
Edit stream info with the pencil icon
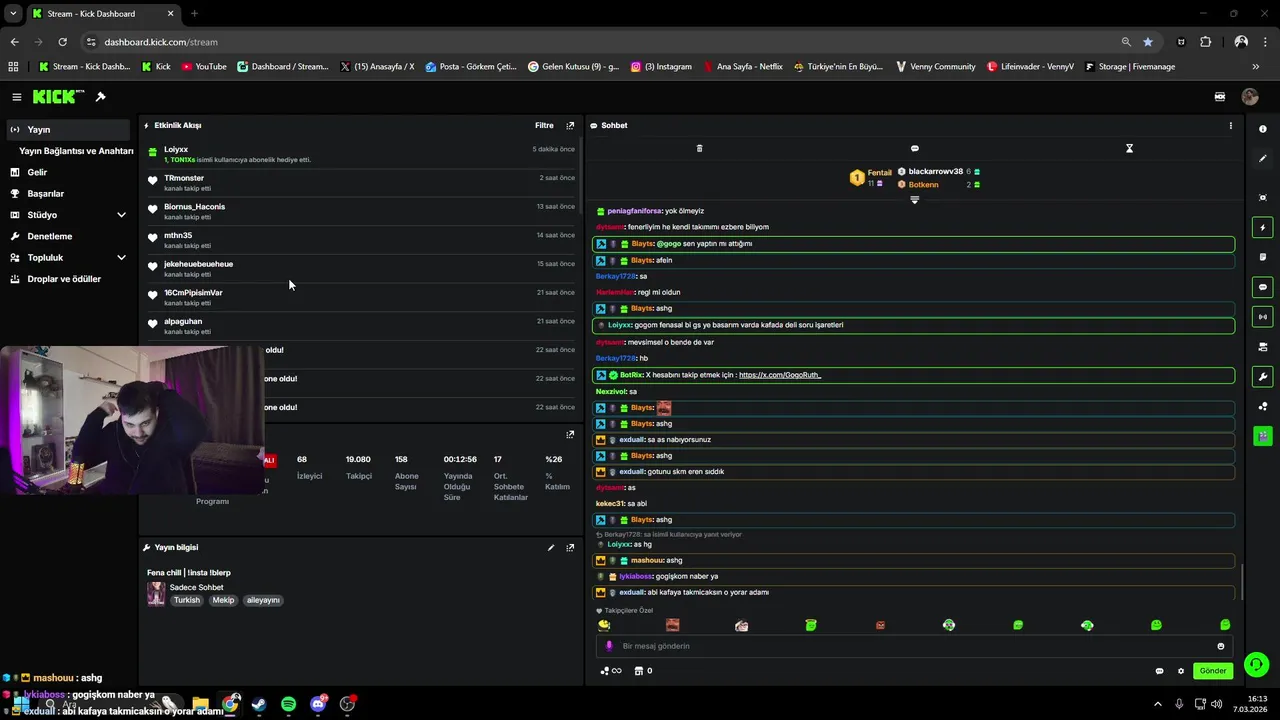[551, 548]
